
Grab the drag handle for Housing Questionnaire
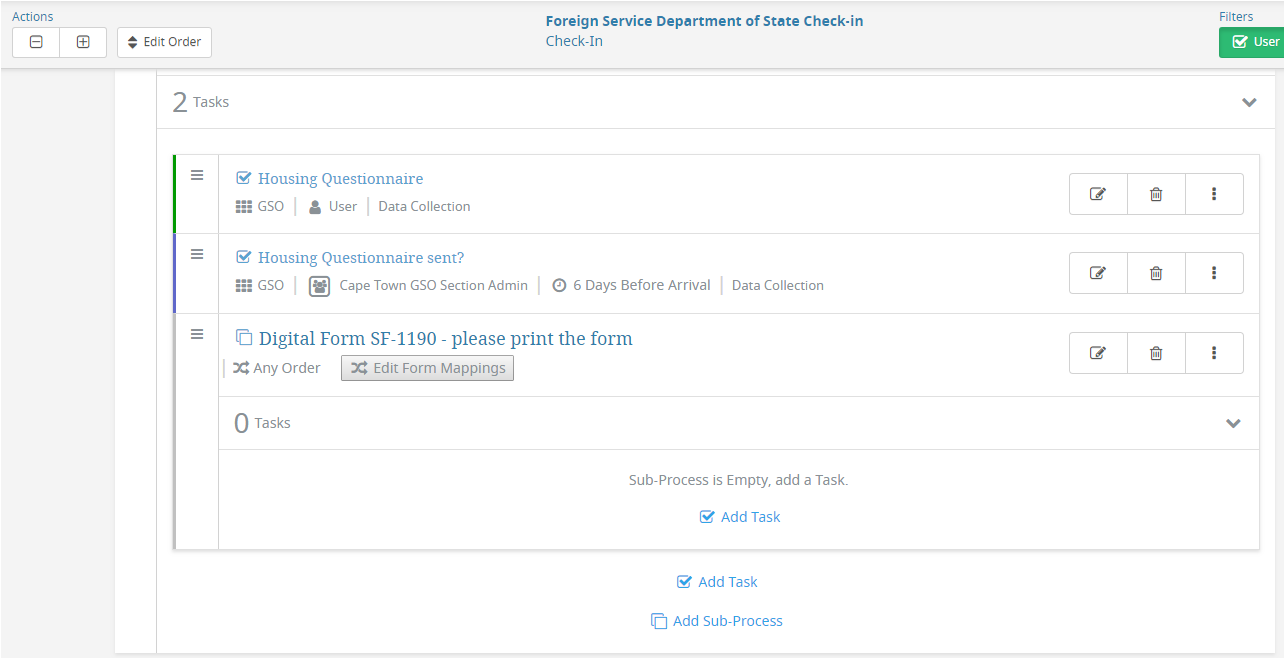pyautogui.click(x=197, y=175)
